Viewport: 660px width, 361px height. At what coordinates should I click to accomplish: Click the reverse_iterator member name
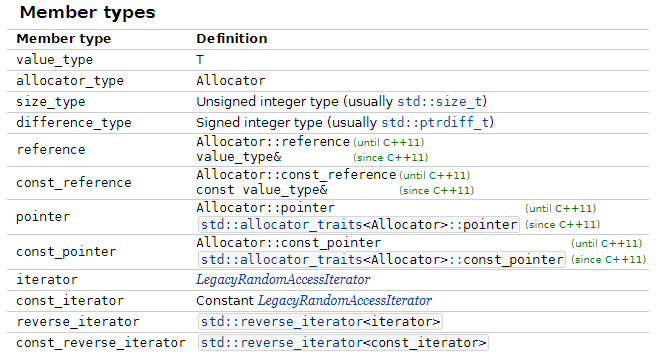tap(78, 322)
